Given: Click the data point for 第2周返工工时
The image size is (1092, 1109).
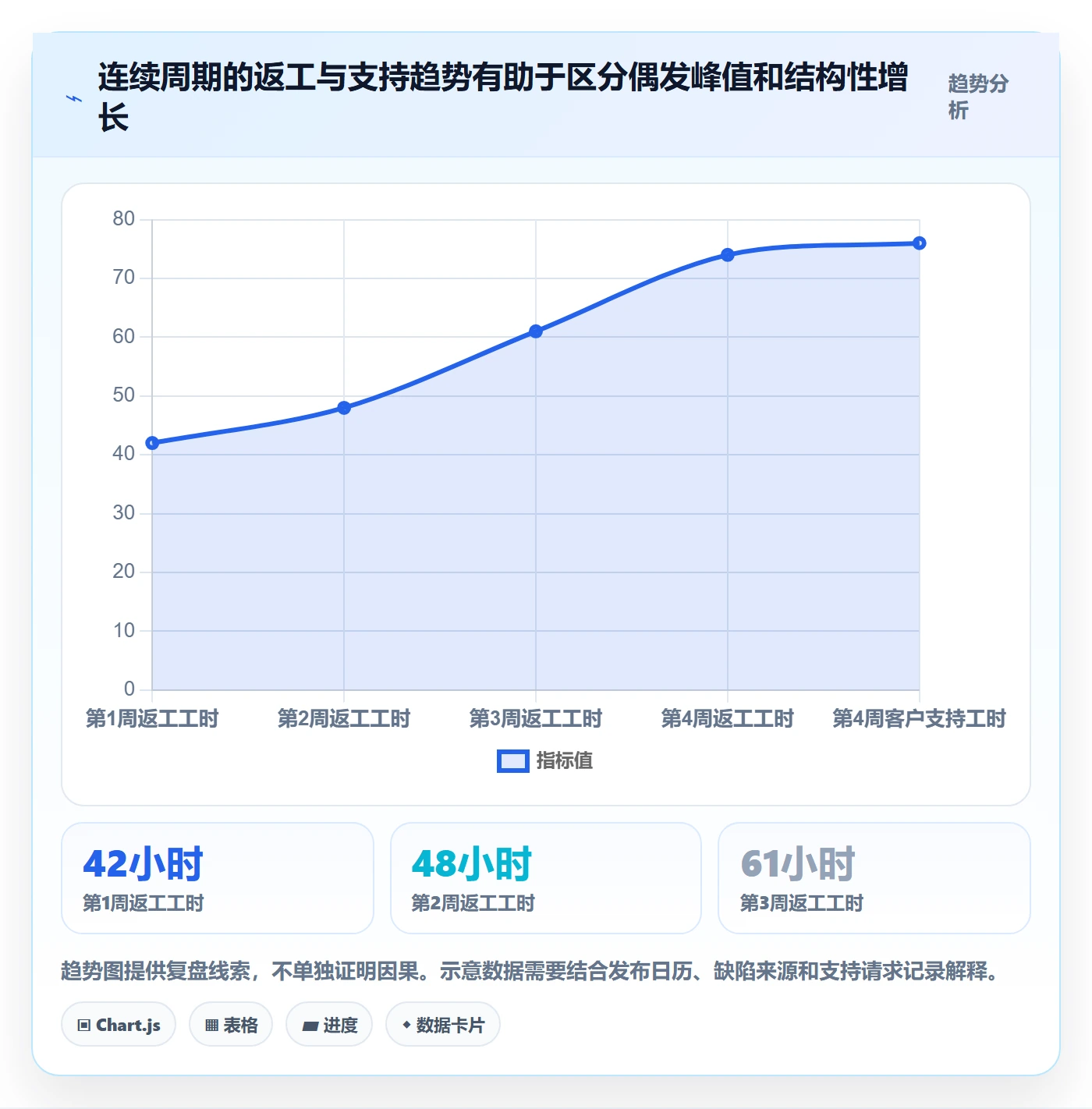Looking at the screenshot, I should (344, 408).
